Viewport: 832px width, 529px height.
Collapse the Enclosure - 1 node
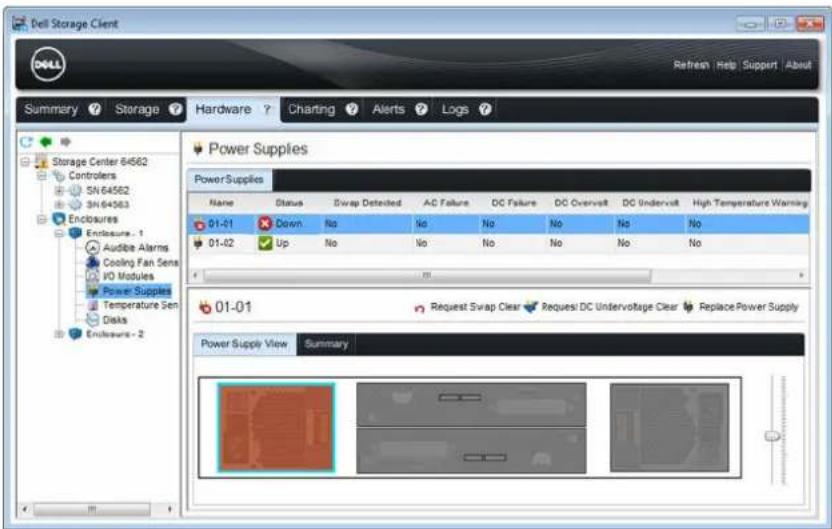click(x=59, y=233)
